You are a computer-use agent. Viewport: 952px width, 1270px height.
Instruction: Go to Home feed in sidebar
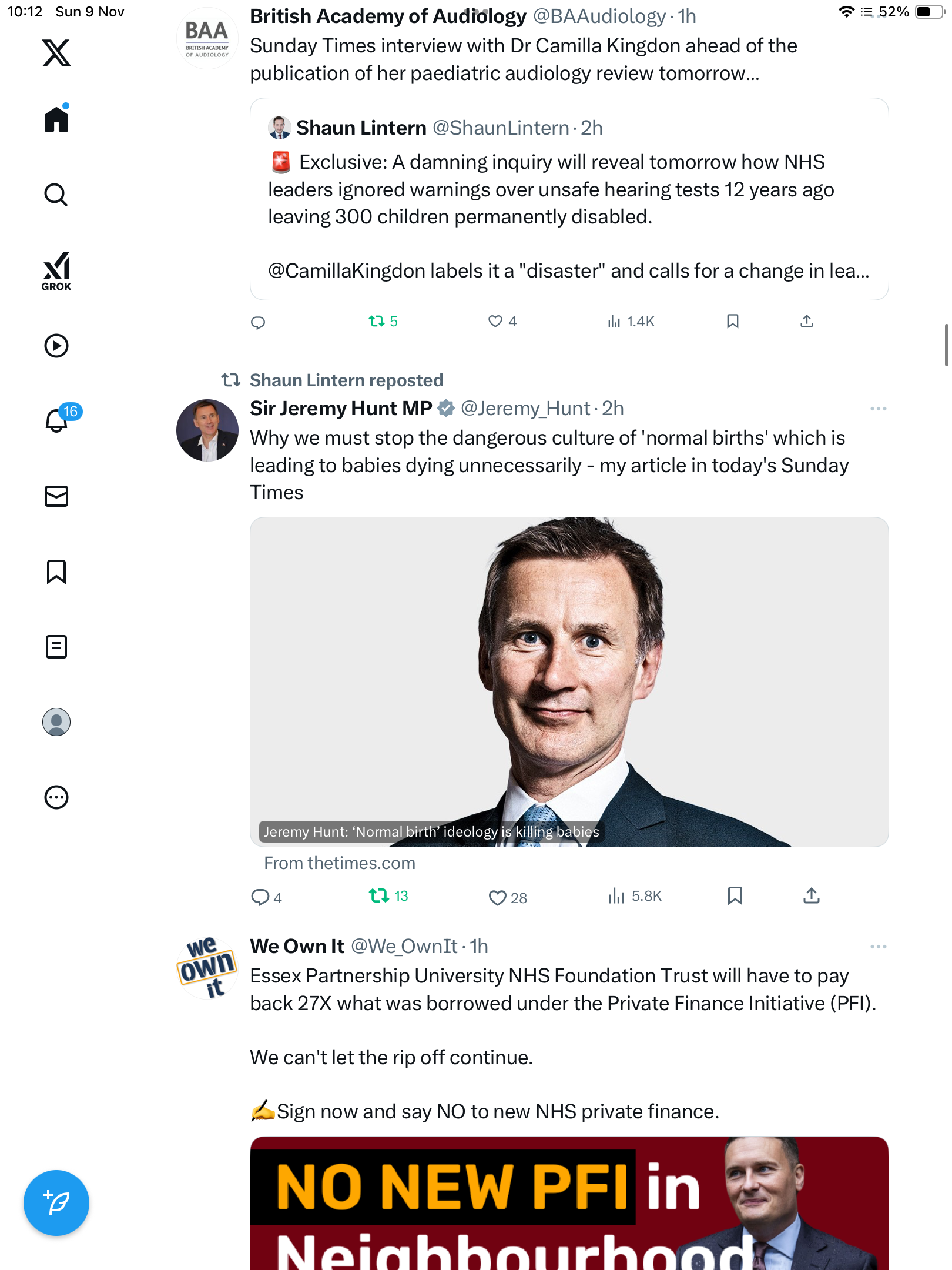[56, 119]
